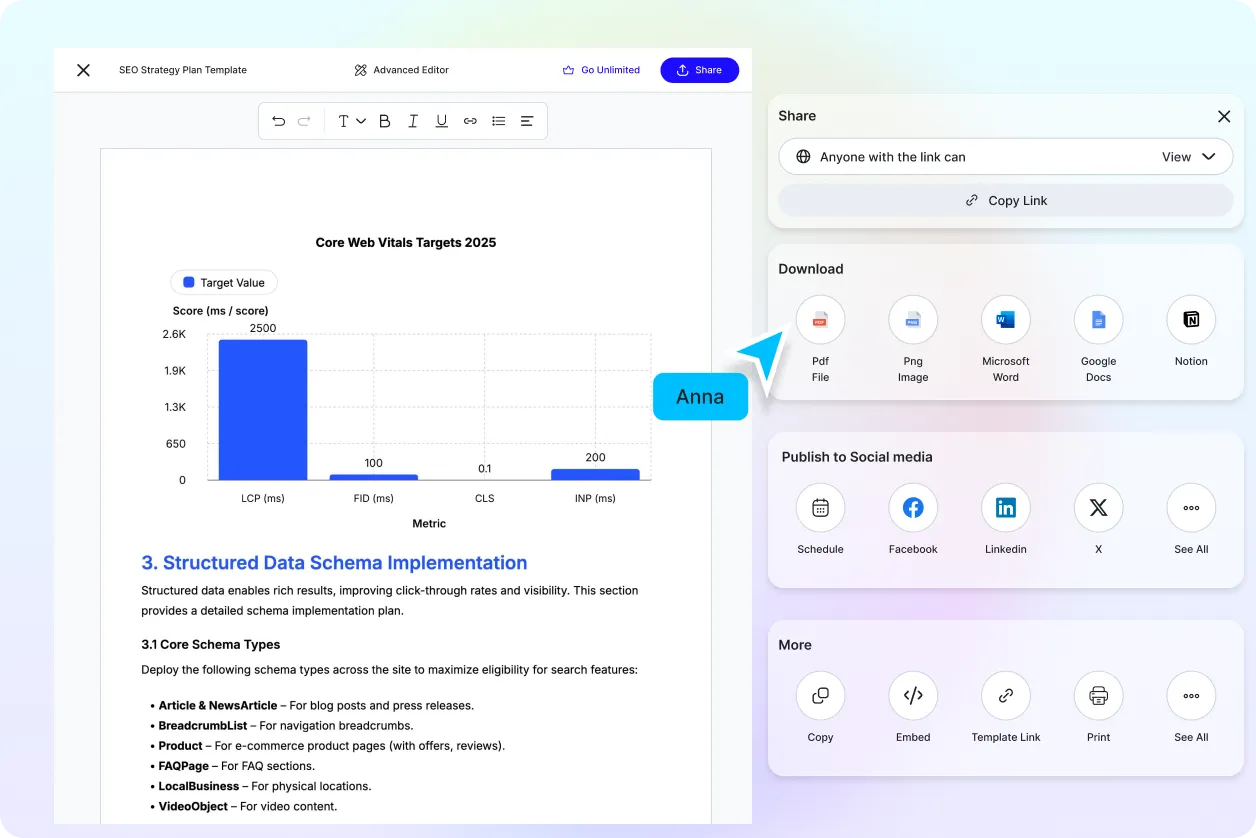This screenshot has height=838, width=1256.
Task: Click the SEO Strategy Plan Template title
Action: point(183,70)
